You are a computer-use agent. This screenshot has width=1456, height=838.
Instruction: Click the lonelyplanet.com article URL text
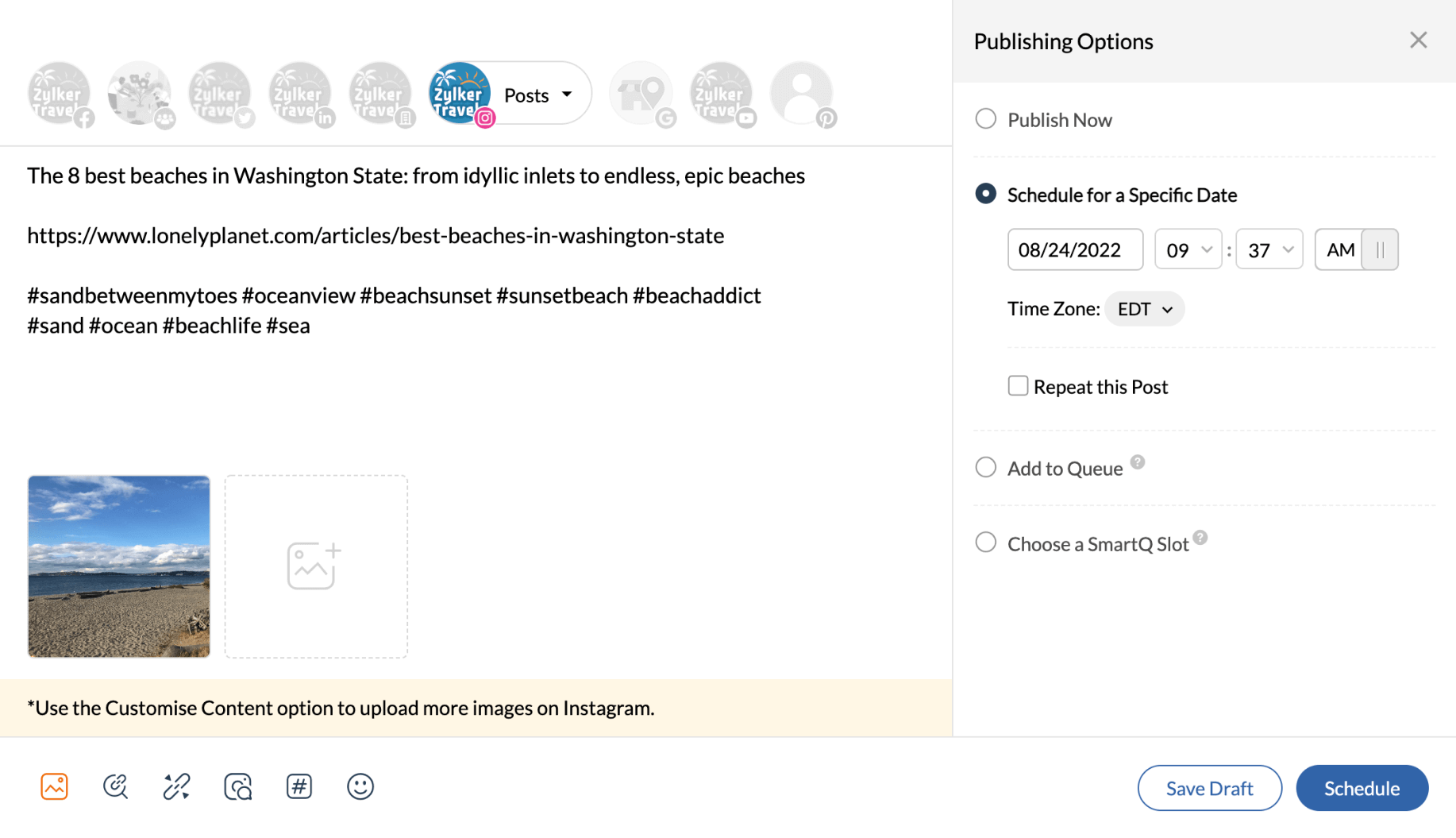tap(376, 236)
